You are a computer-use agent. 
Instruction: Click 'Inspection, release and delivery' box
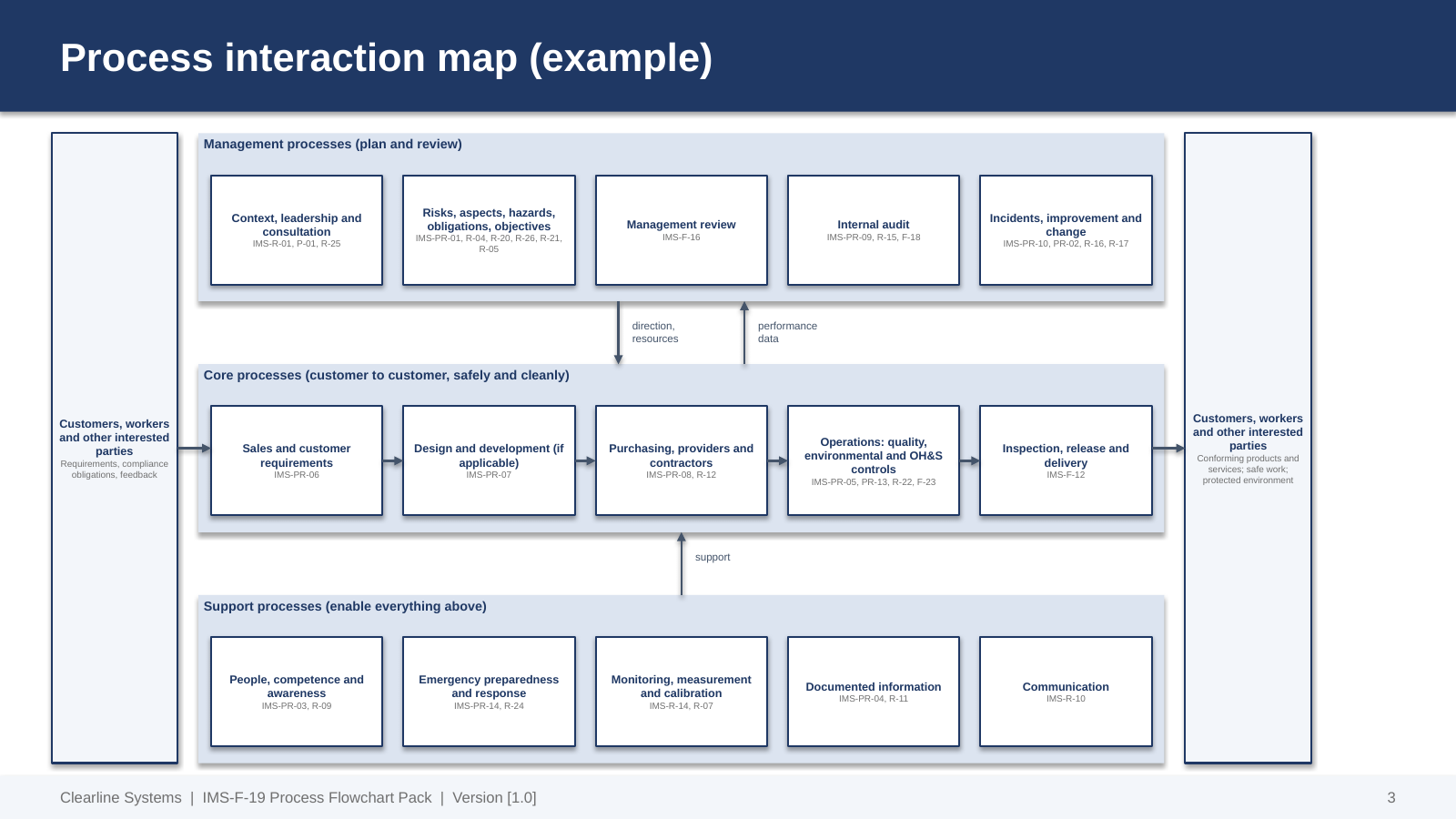[1066, 460]
